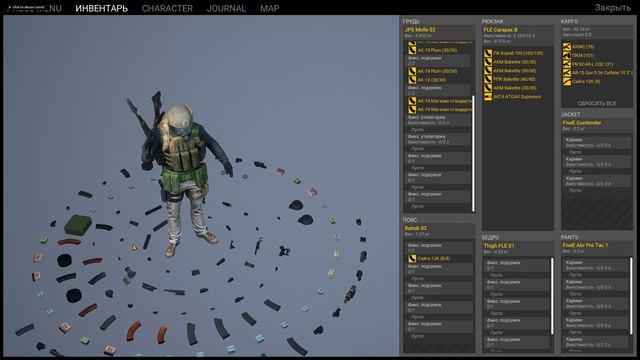
Task: Click the Ratnik 02 belt title
Action: point(416,228)
